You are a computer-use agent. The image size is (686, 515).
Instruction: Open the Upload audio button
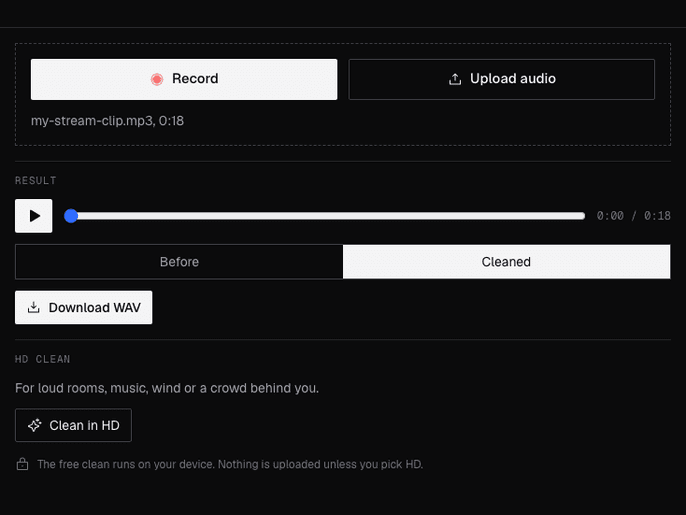pos(501,79)
